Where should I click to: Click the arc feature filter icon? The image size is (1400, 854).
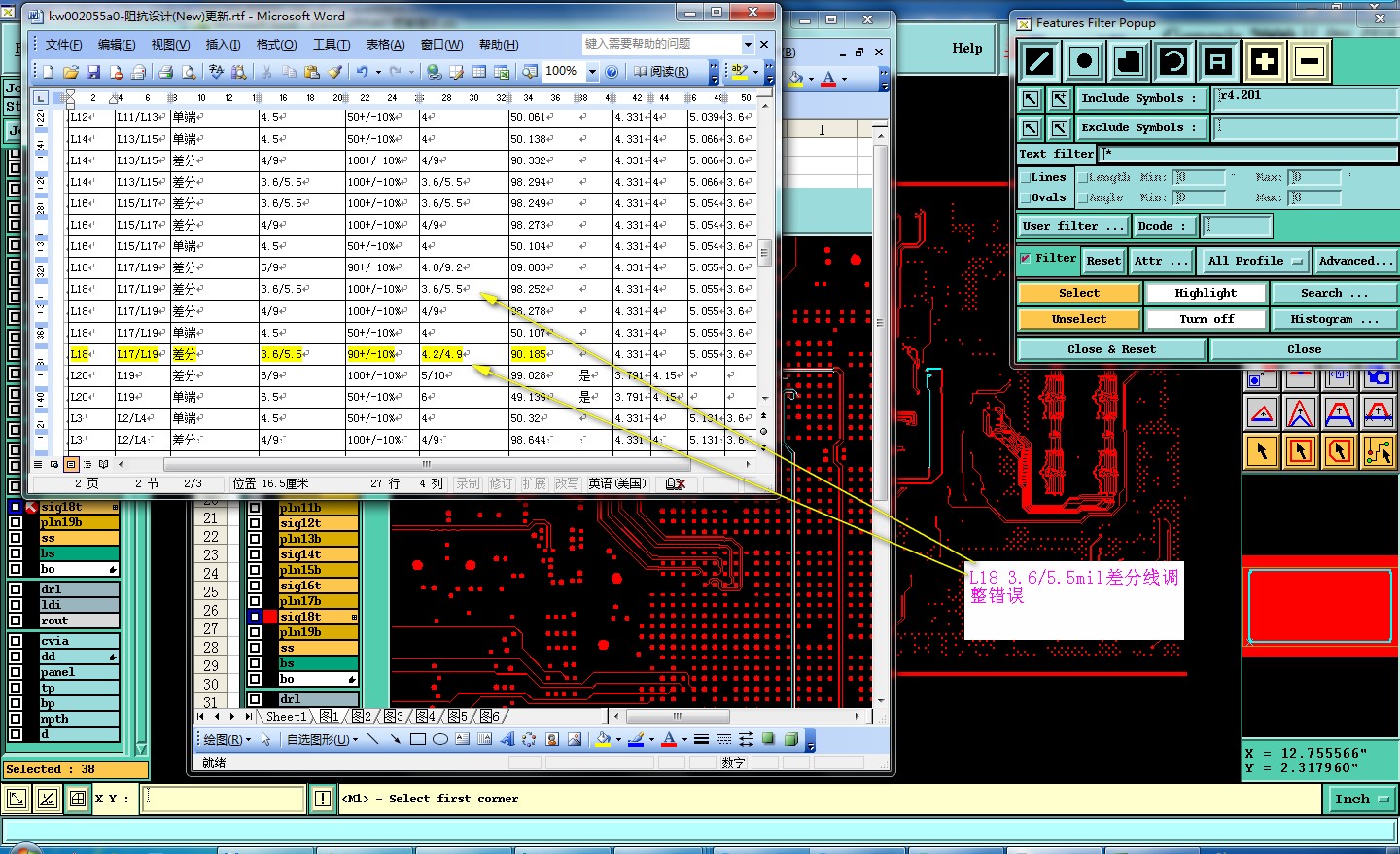click(1173, 62)
